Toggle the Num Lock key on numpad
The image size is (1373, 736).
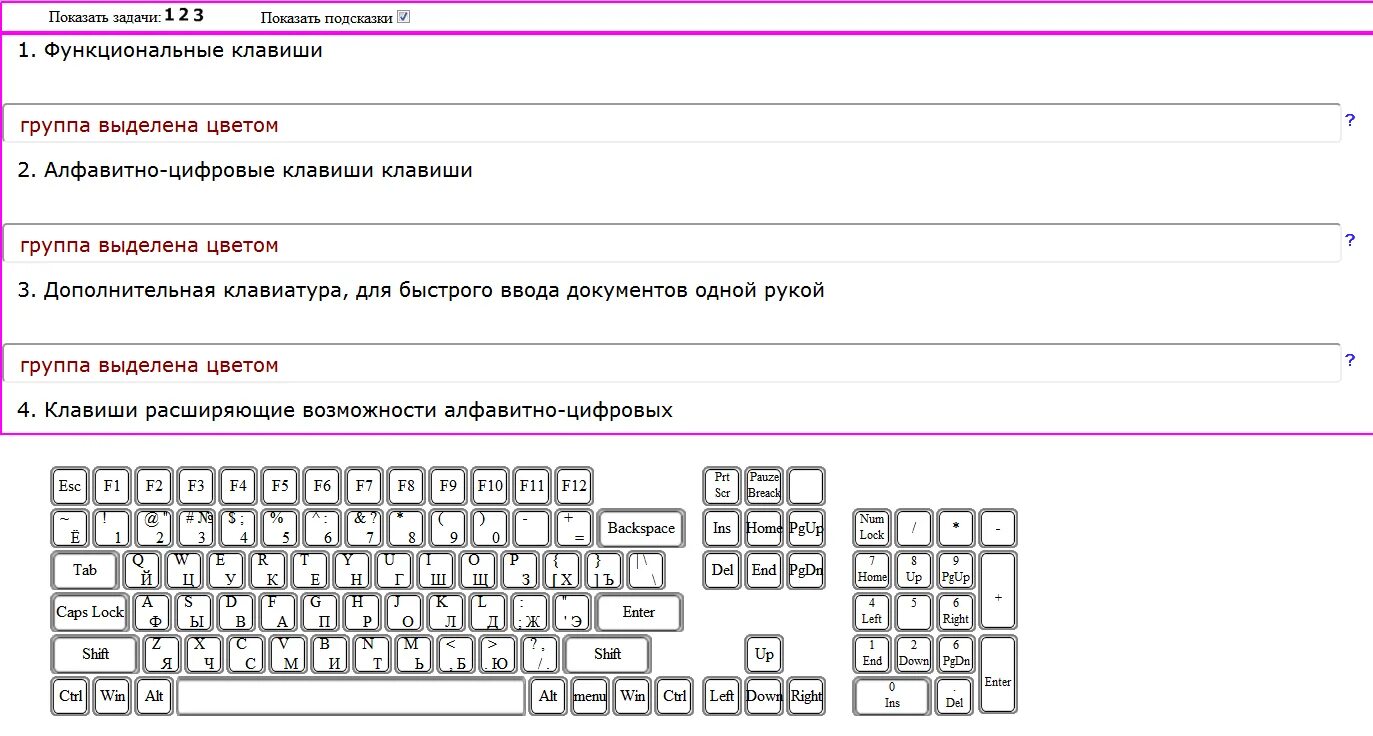tap(871, 528)
